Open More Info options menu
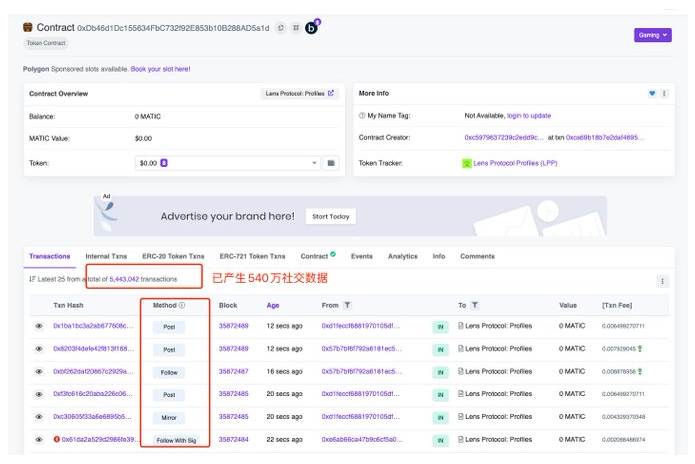Image resolution: width=695 pixels, height=464 pixels. pos(664,94)
